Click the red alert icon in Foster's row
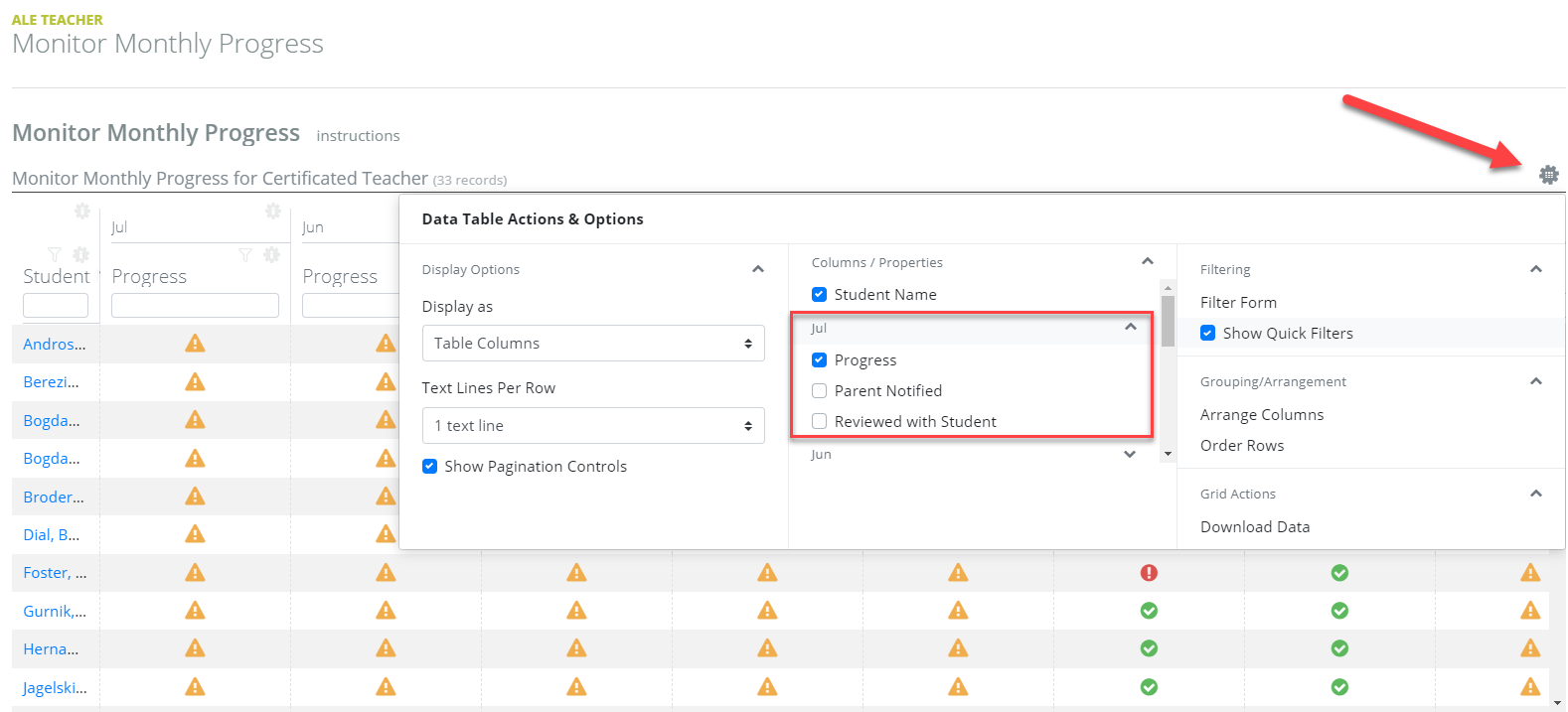Viewport: 1568px width, 712px height. click(x=1149, y=573)
